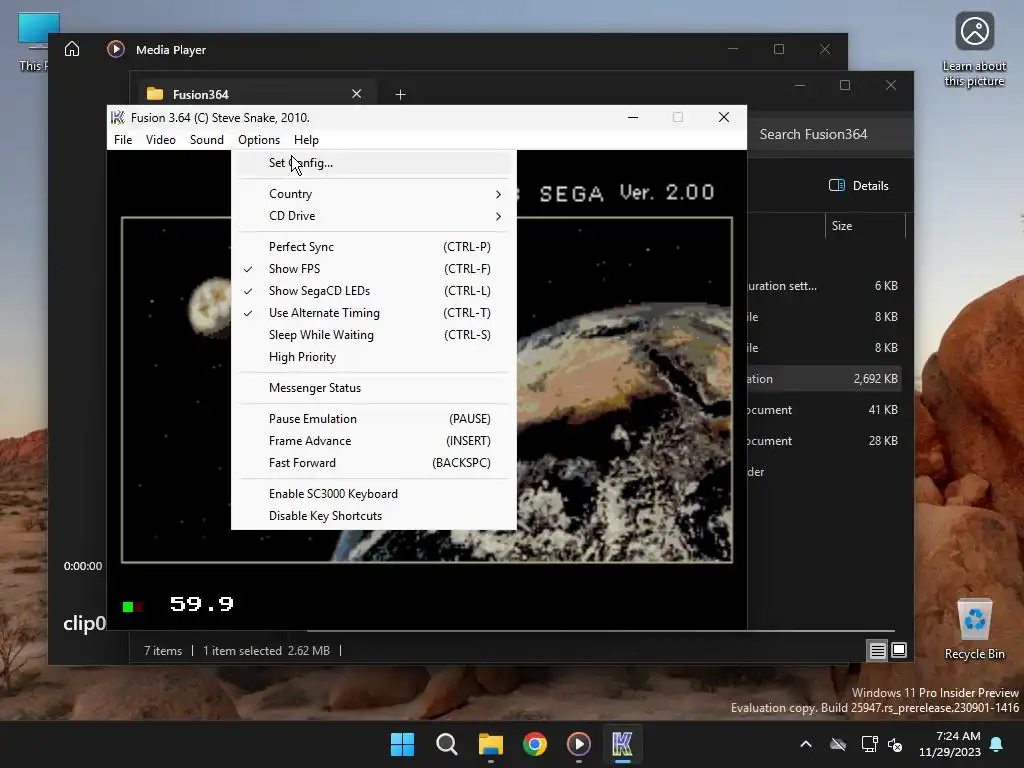Viewport: 1024px width, 768px height.
Task: Open taskbar Search
Action: [447, 744]
